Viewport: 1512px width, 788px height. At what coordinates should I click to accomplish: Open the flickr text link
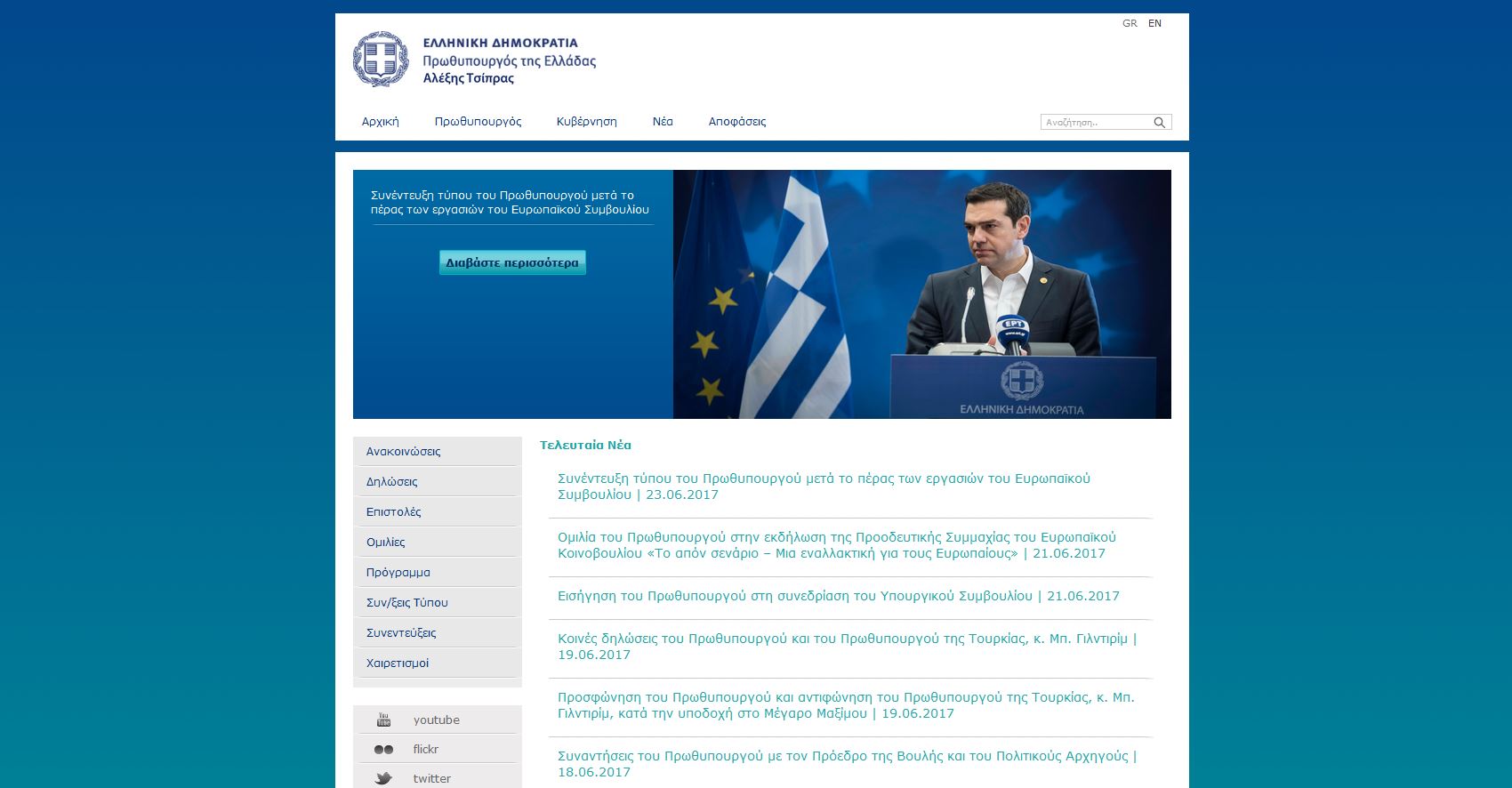425,749
